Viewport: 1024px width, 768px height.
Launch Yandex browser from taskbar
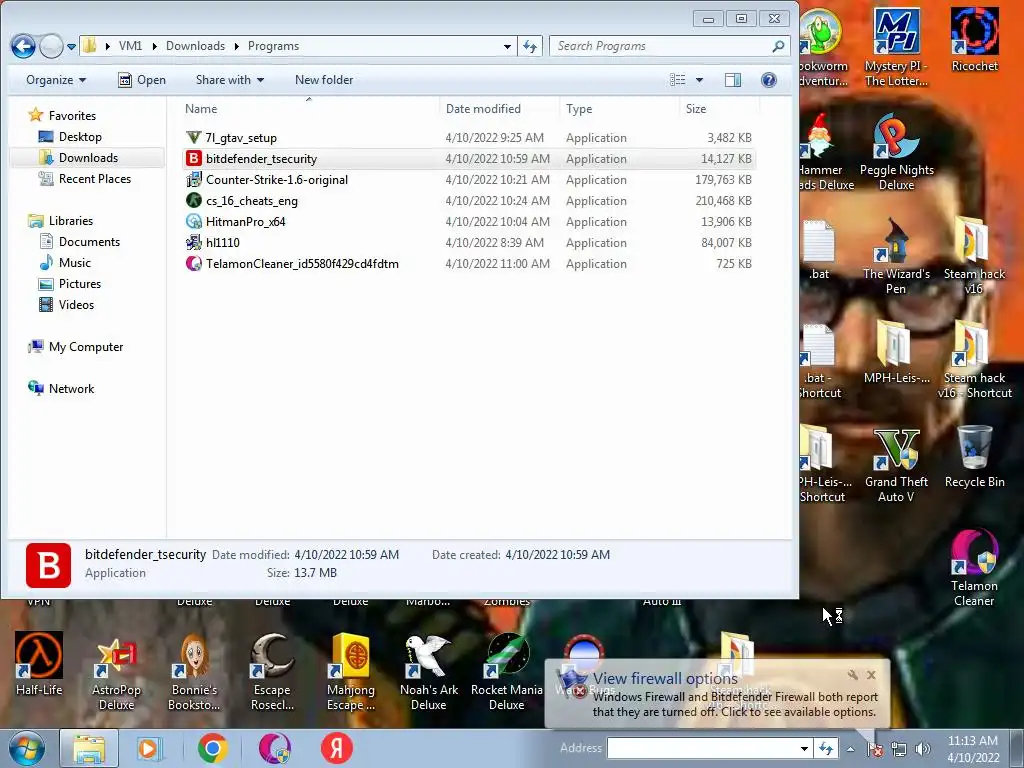click(x=336, y=748)
